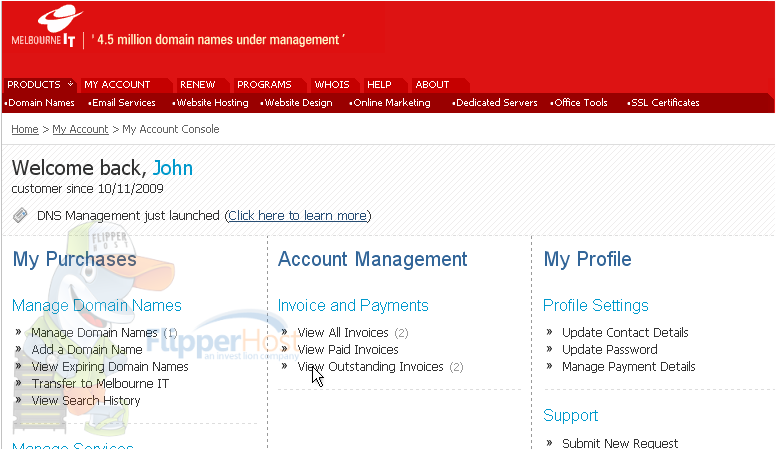Click the Account Management heading
This screenshot has height=450, width=776.
(x=373, y=259)
